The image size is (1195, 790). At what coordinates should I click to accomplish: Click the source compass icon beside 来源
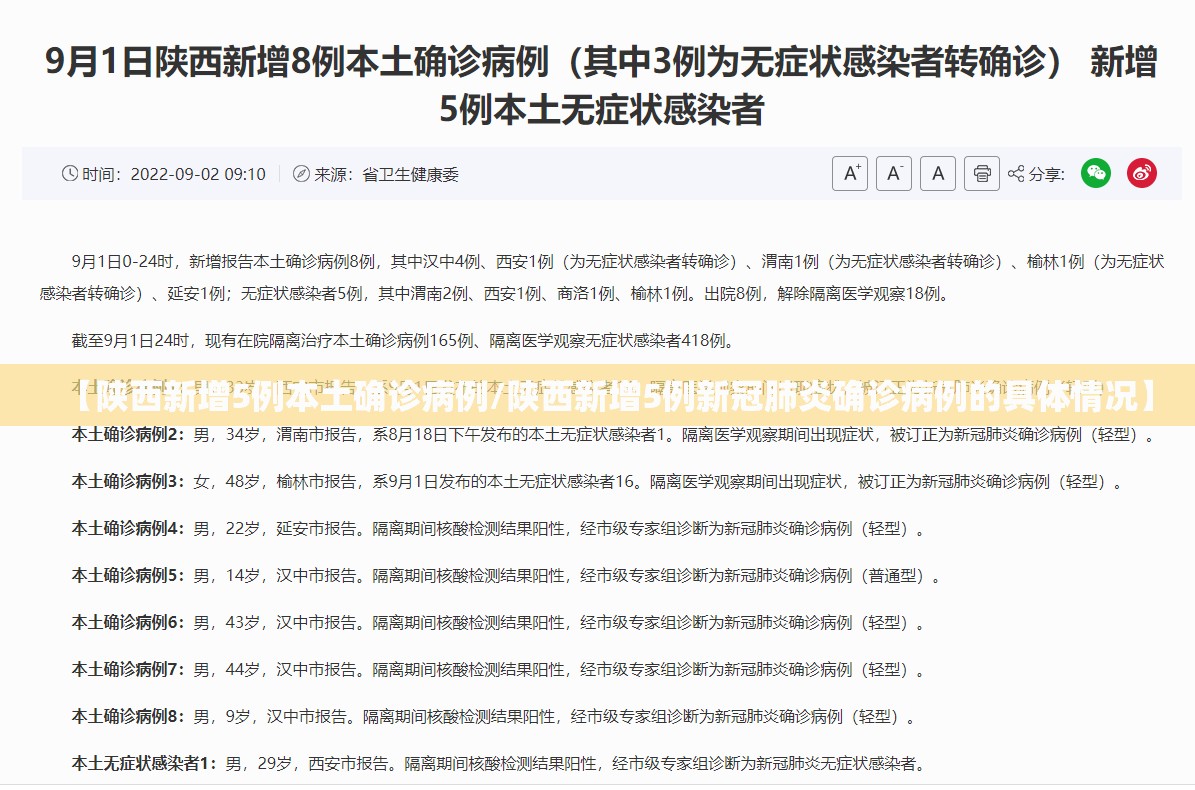tap(301, 174)
